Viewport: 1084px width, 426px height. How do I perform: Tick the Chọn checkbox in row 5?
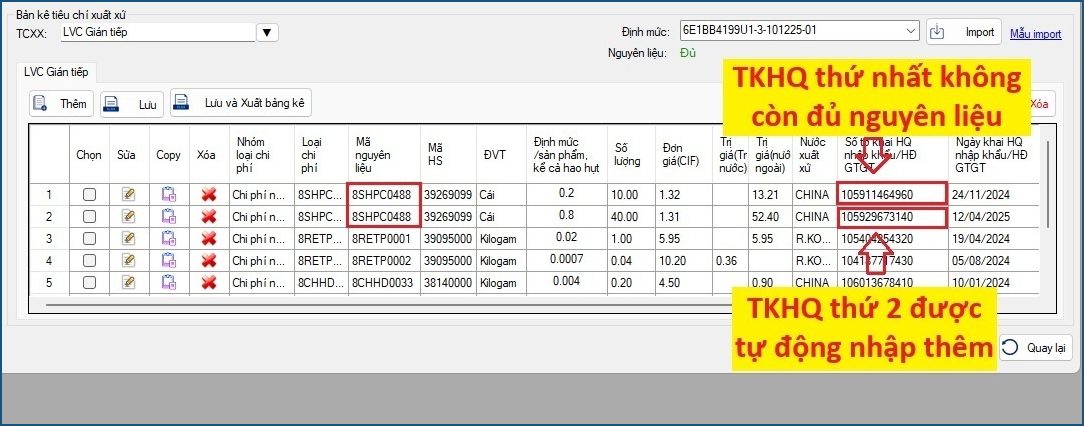pos(89,283)
